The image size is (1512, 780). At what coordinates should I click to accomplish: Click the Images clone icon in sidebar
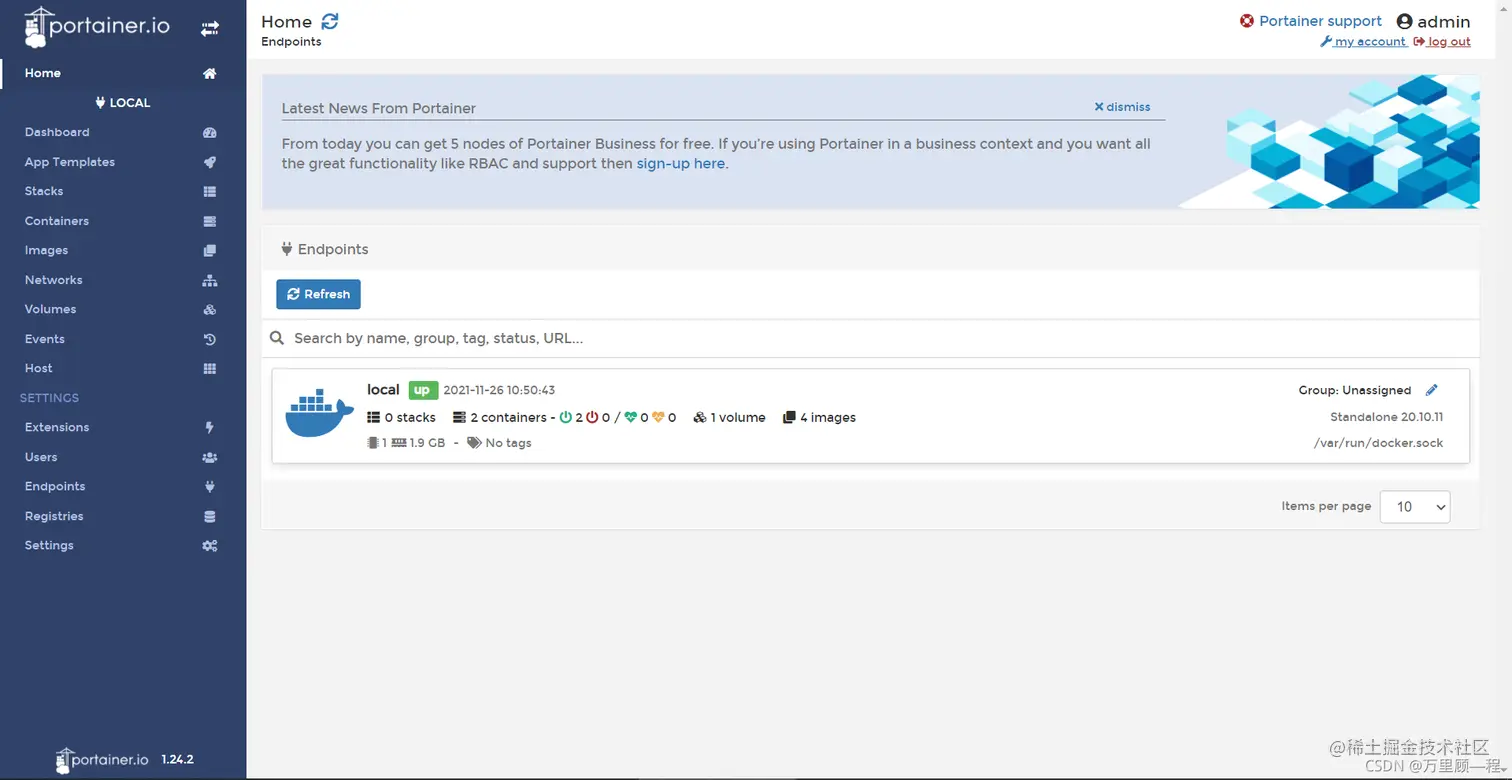point(209,250)
